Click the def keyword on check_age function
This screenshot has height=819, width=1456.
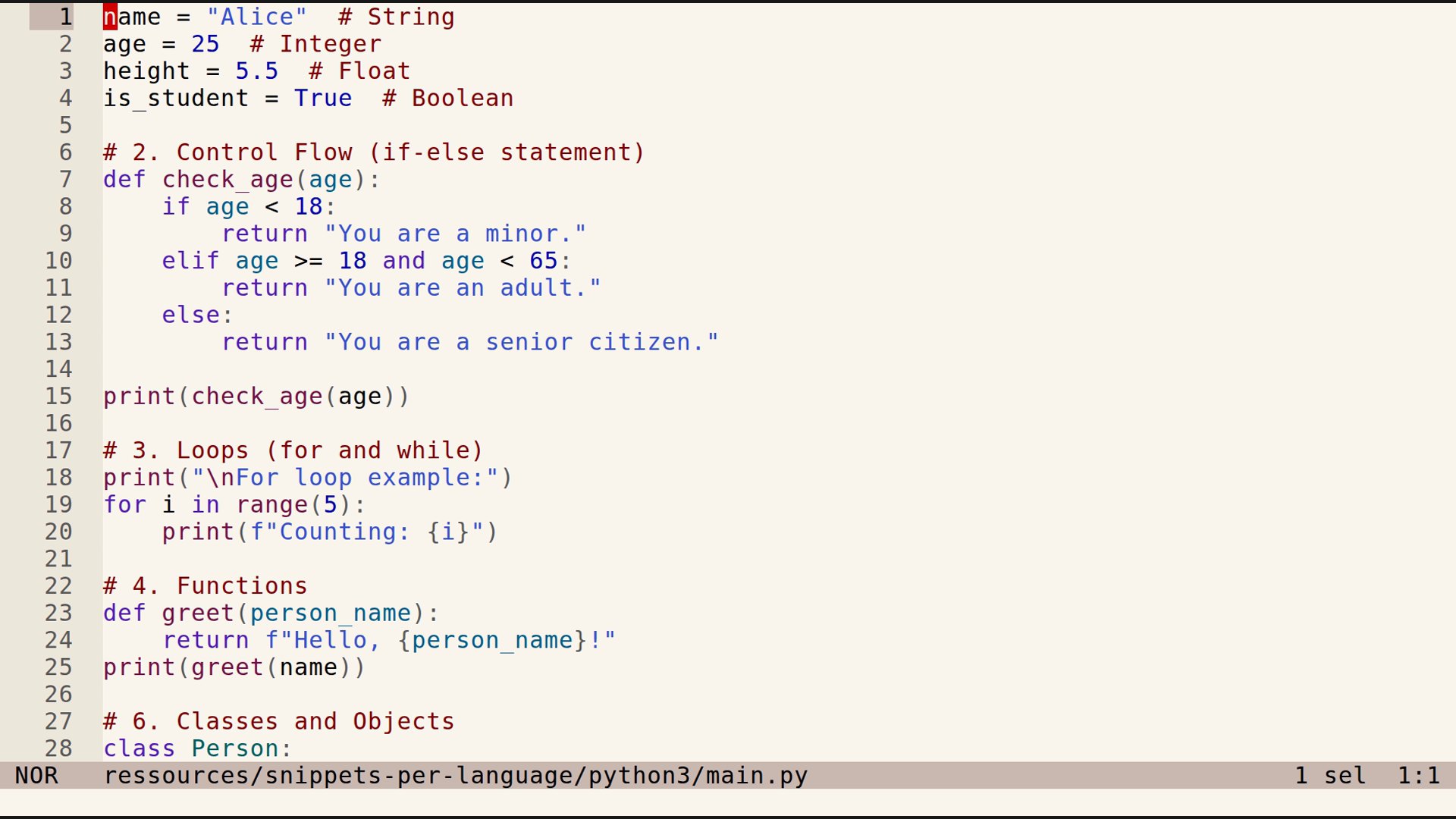coord(124,179)
